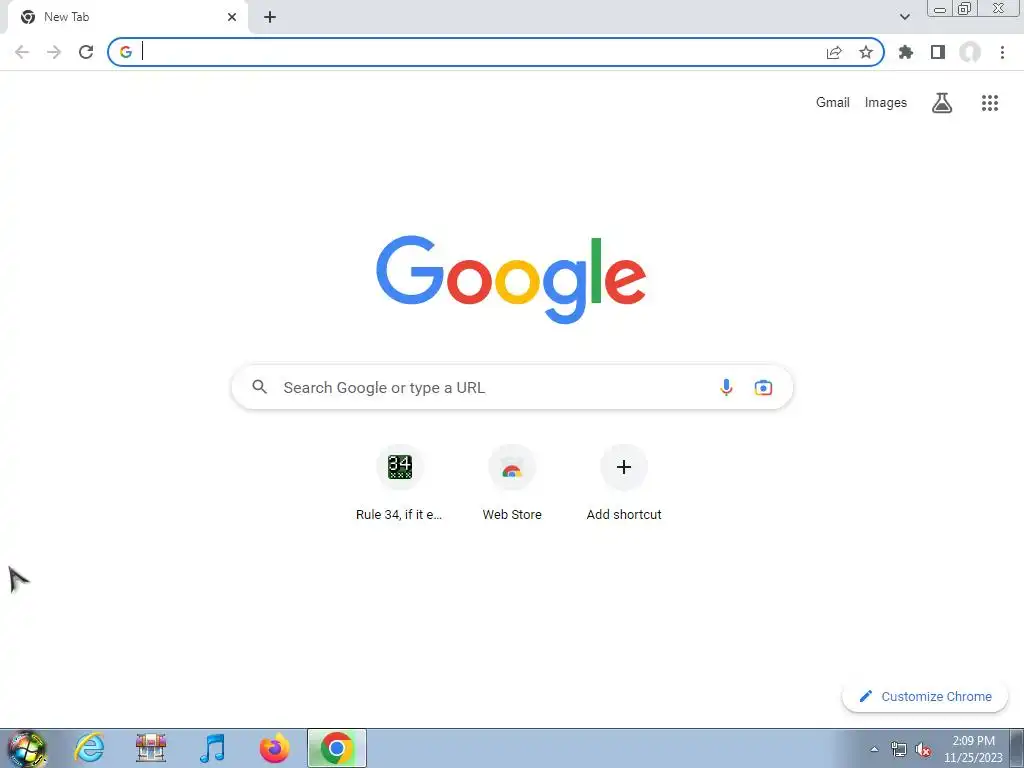Open Windows Start menu
This screenshot has width=1024, height=768.
(27, 748)
